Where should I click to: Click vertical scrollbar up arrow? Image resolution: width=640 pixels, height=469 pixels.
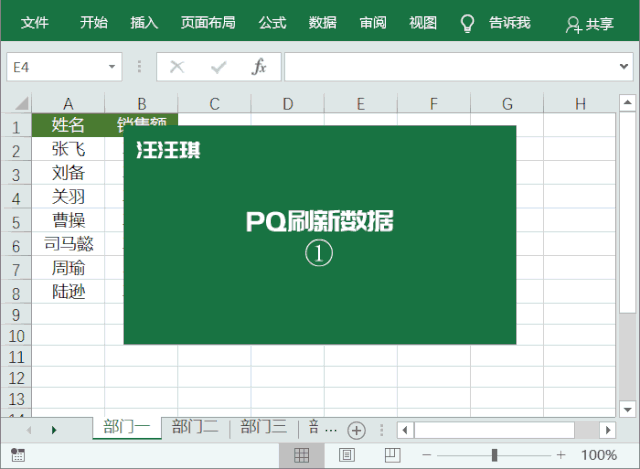click(627, 102)
